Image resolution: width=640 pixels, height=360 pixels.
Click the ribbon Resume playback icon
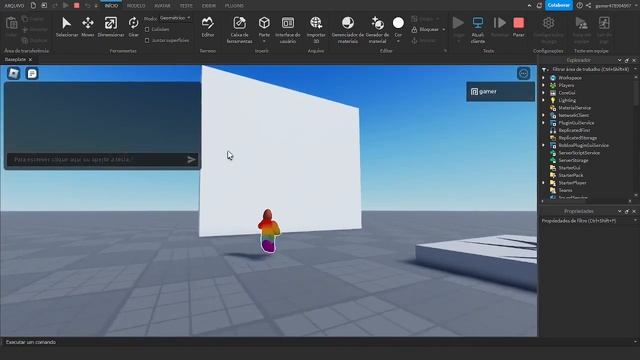(500, 23)
